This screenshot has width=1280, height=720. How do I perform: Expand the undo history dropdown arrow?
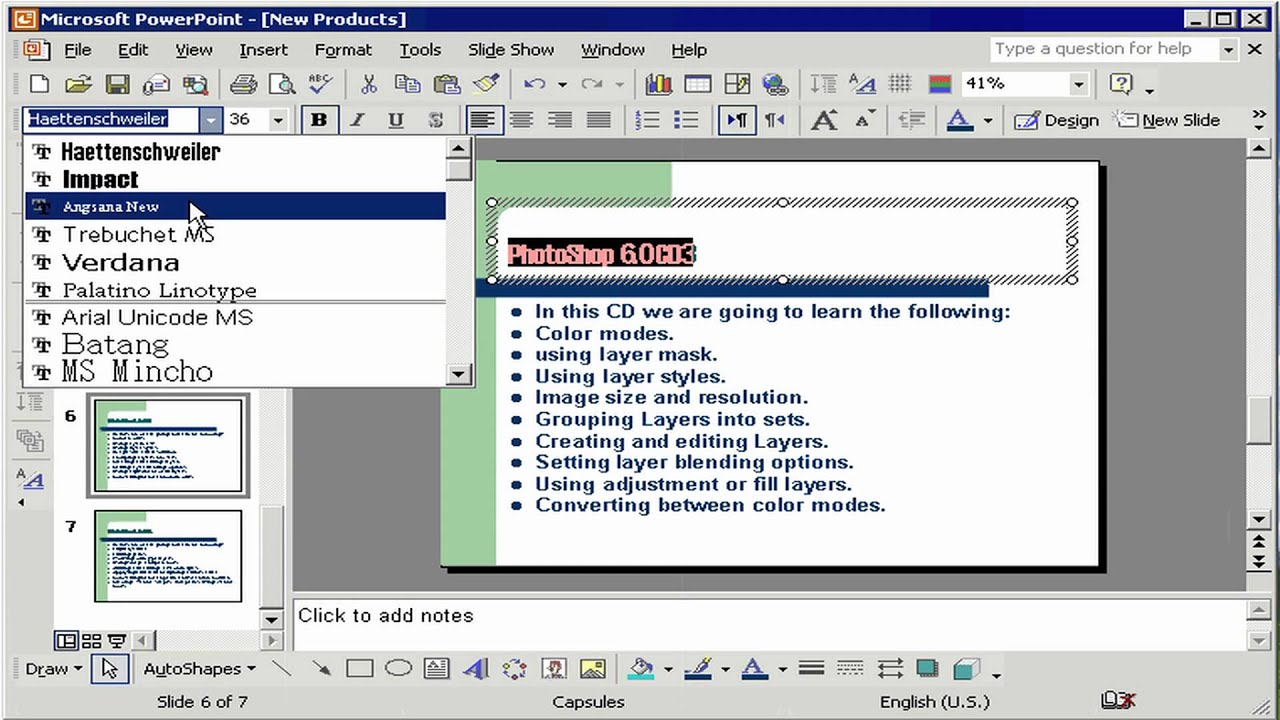pos(561,84)
